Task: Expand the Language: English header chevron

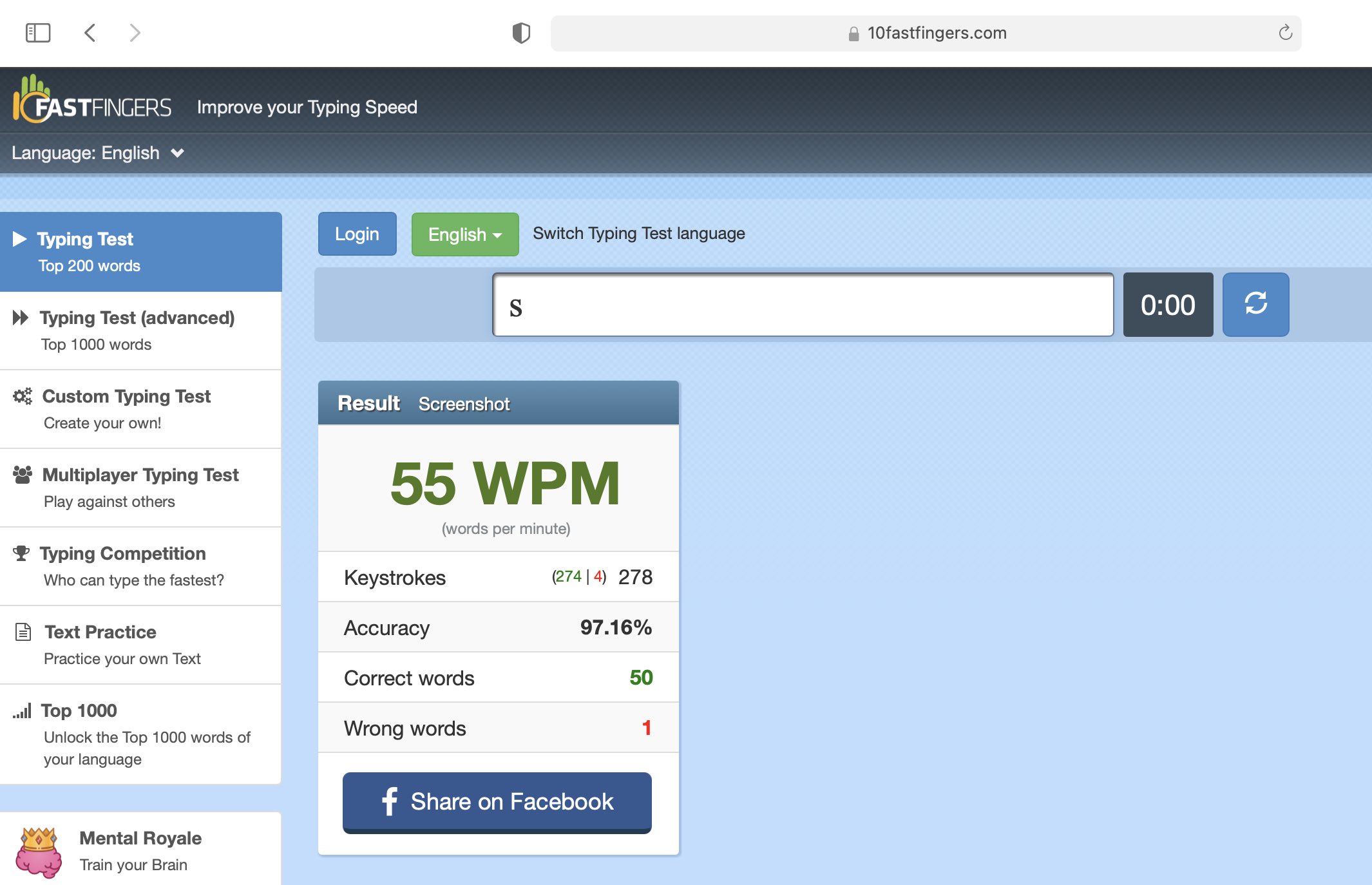Action: click(x=178, y=153)
